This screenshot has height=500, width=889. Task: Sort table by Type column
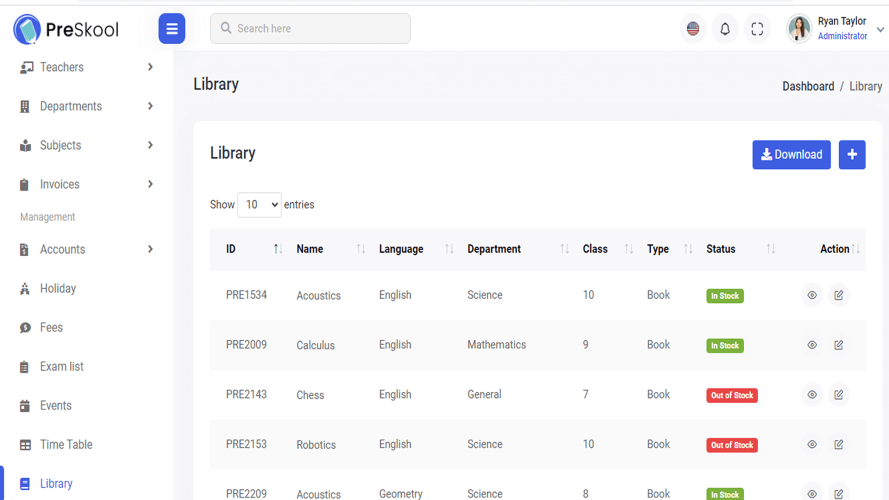(688, 249)
